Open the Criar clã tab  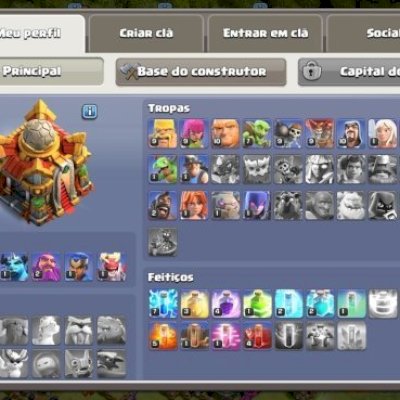pyautogui.click(x=146, y=33)
